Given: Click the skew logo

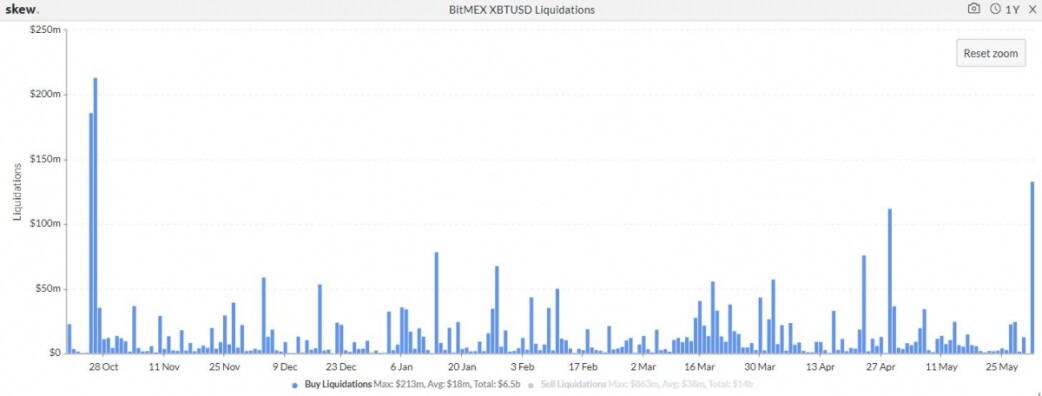Looking at the screenshot, I should coord(22,9).
